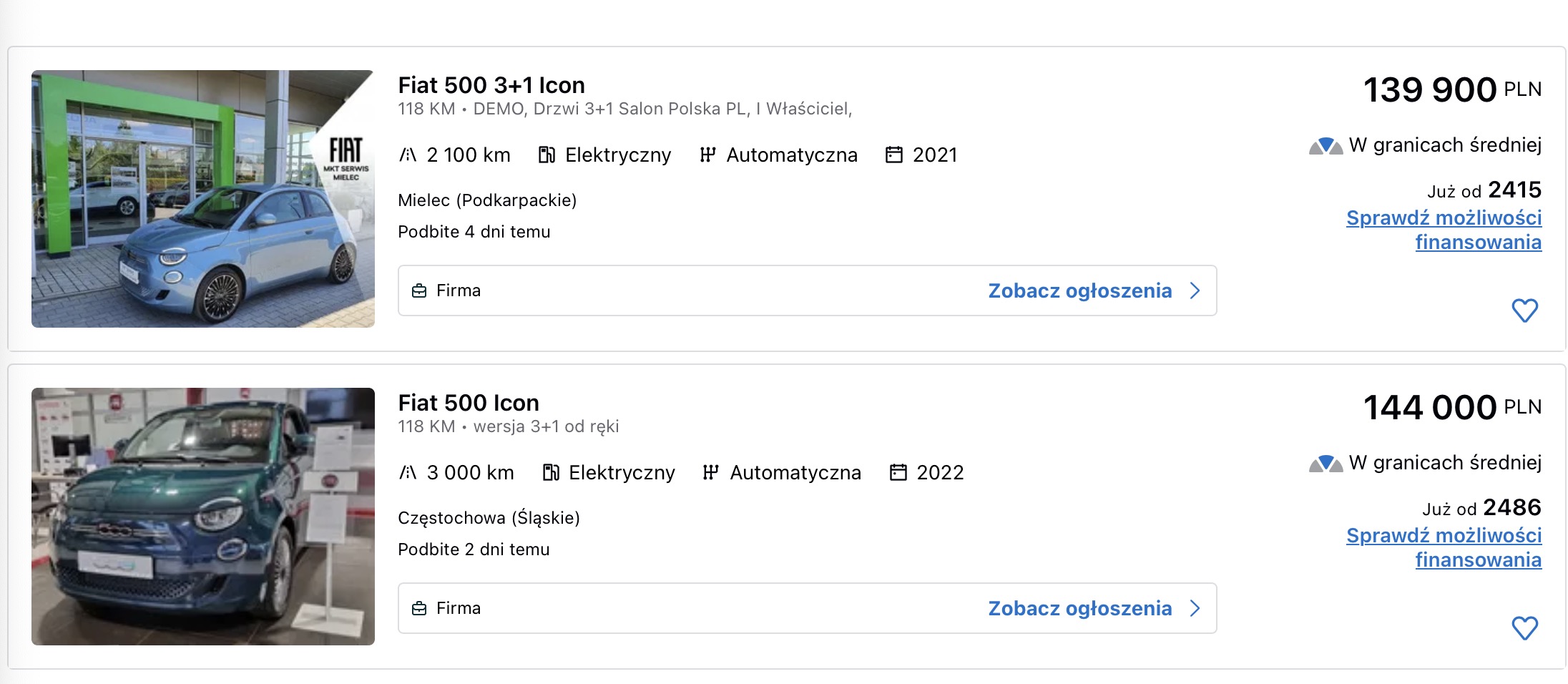Click the calendar icon beside 2022
This screenshot has width=1568, height=684.
pyautogui.click(x=898, y=472)
